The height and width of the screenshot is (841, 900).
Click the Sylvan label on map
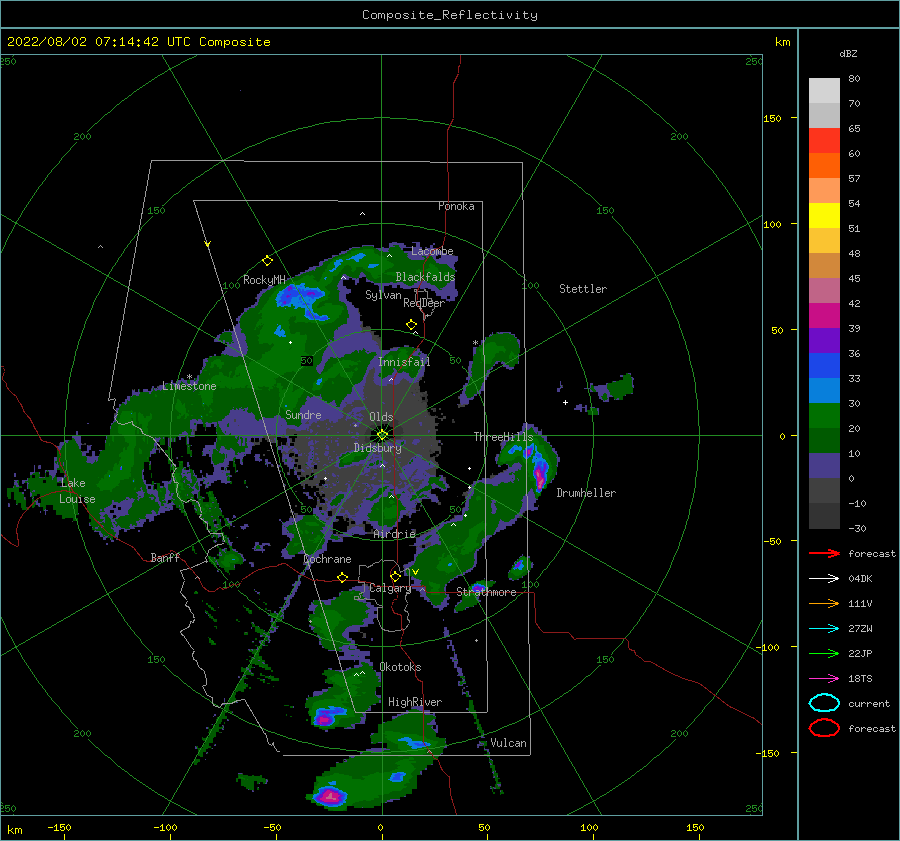pyautogui.click(x=383, y=295)
